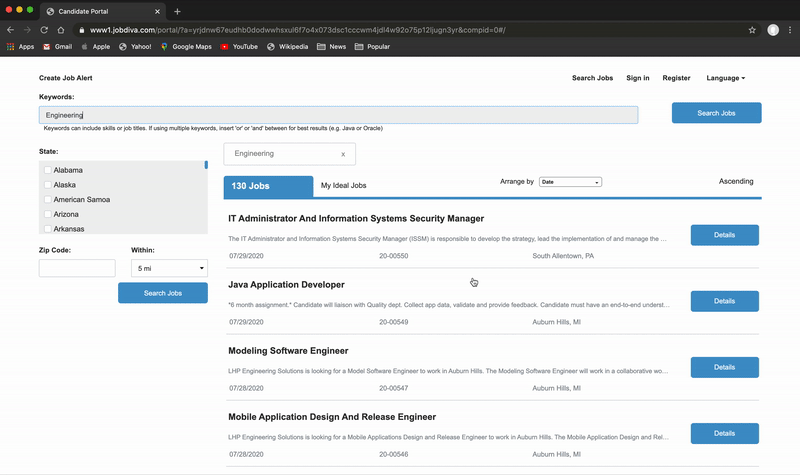The height and width of the screenshot is (475, 800).
Task: Open the Wikipedia bookmark
Action: point(288,46)
